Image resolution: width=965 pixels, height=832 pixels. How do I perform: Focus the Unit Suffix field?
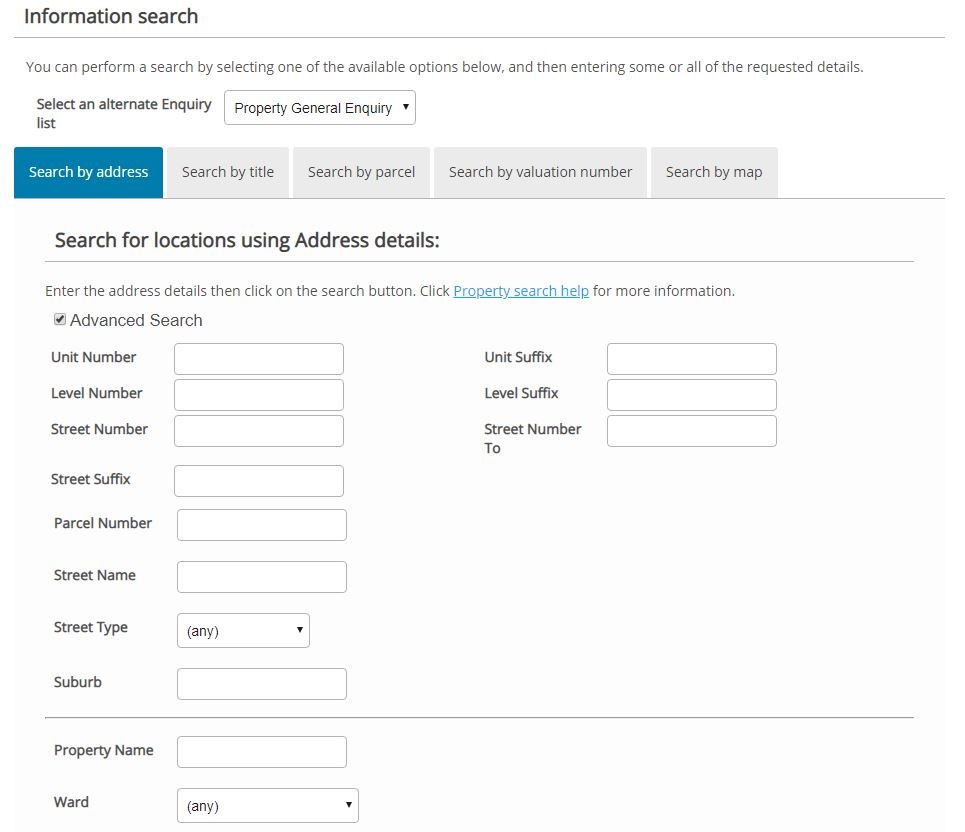click(692, 359)
